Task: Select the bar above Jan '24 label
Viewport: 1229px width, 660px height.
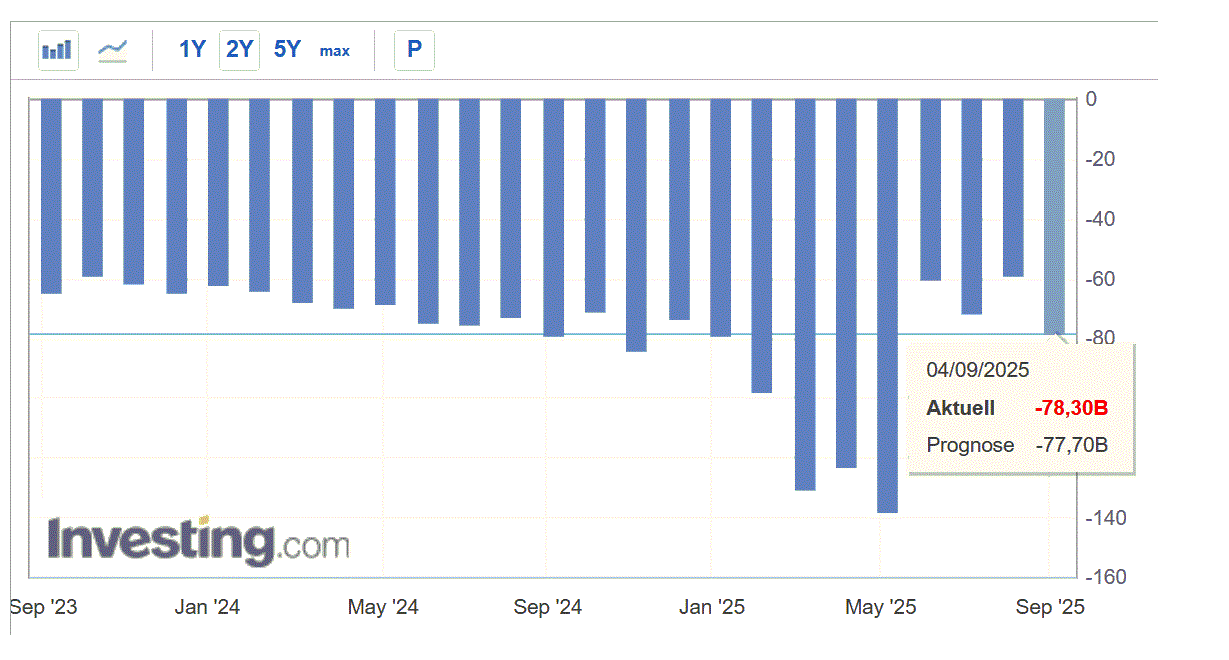Action: [x=218, y=192]
